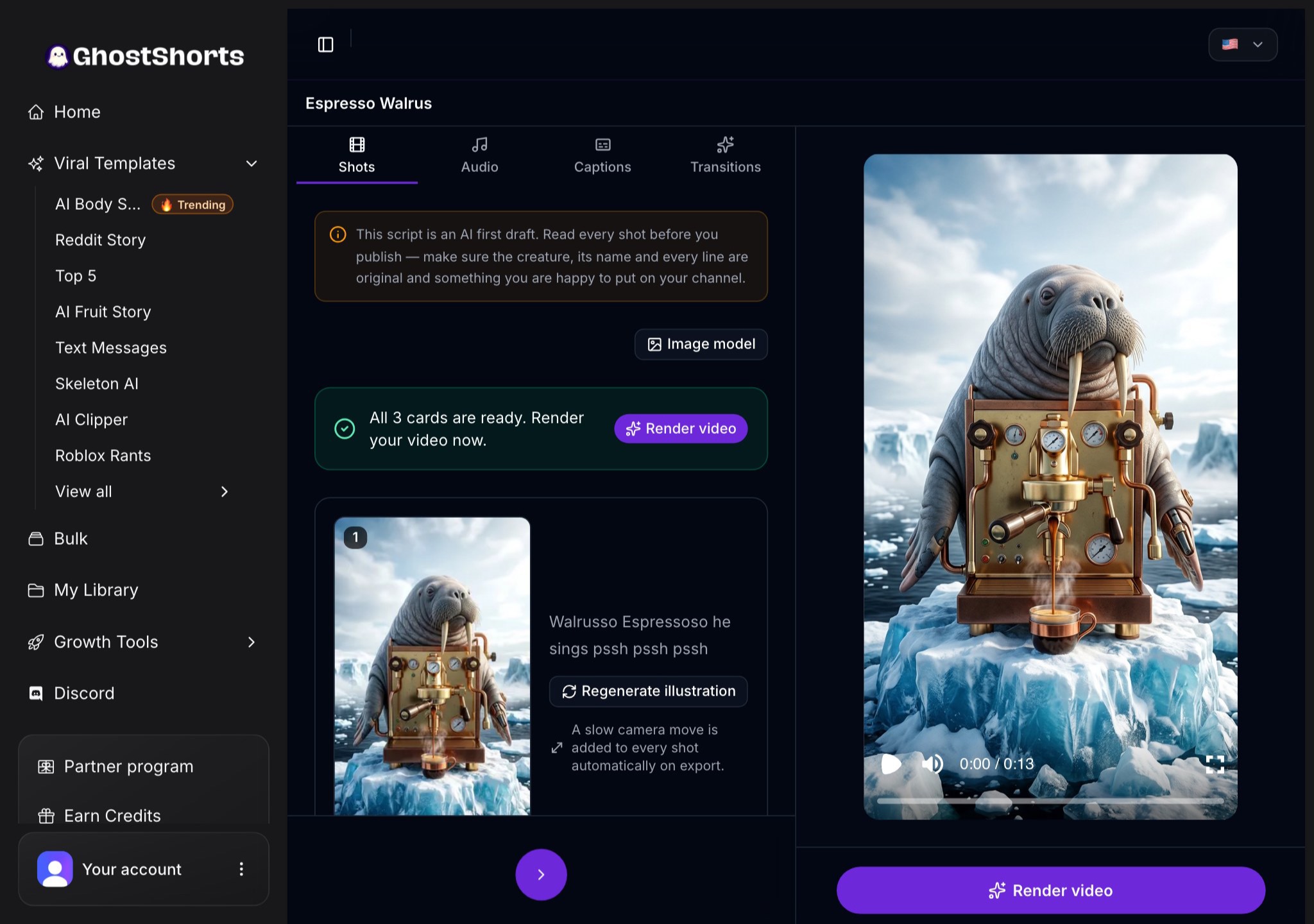1314x924 pixels.
Task: Select Roblox Rants template
Action: pos(103,456)
